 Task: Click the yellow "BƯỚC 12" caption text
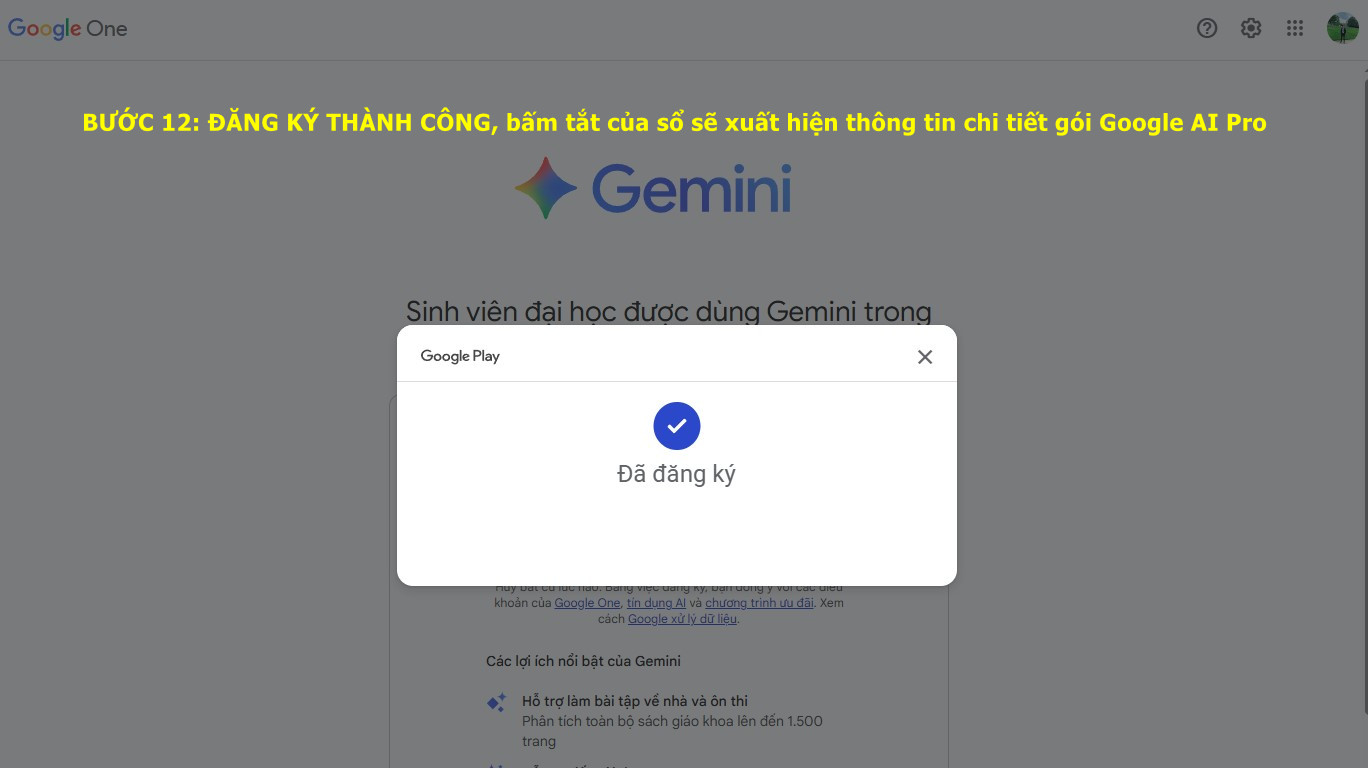[674, 123]
